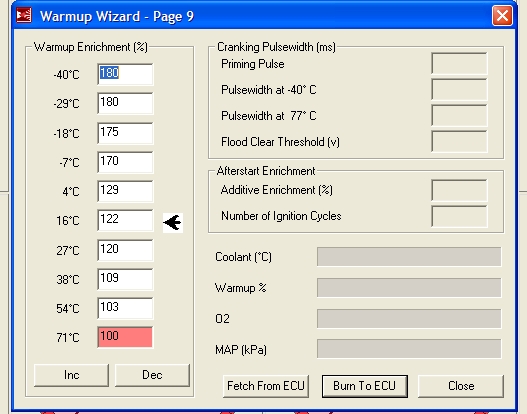Viewport: 527px width, 414px height.
Task: Select the 16°C field showing 122
Action: [125, 220]
